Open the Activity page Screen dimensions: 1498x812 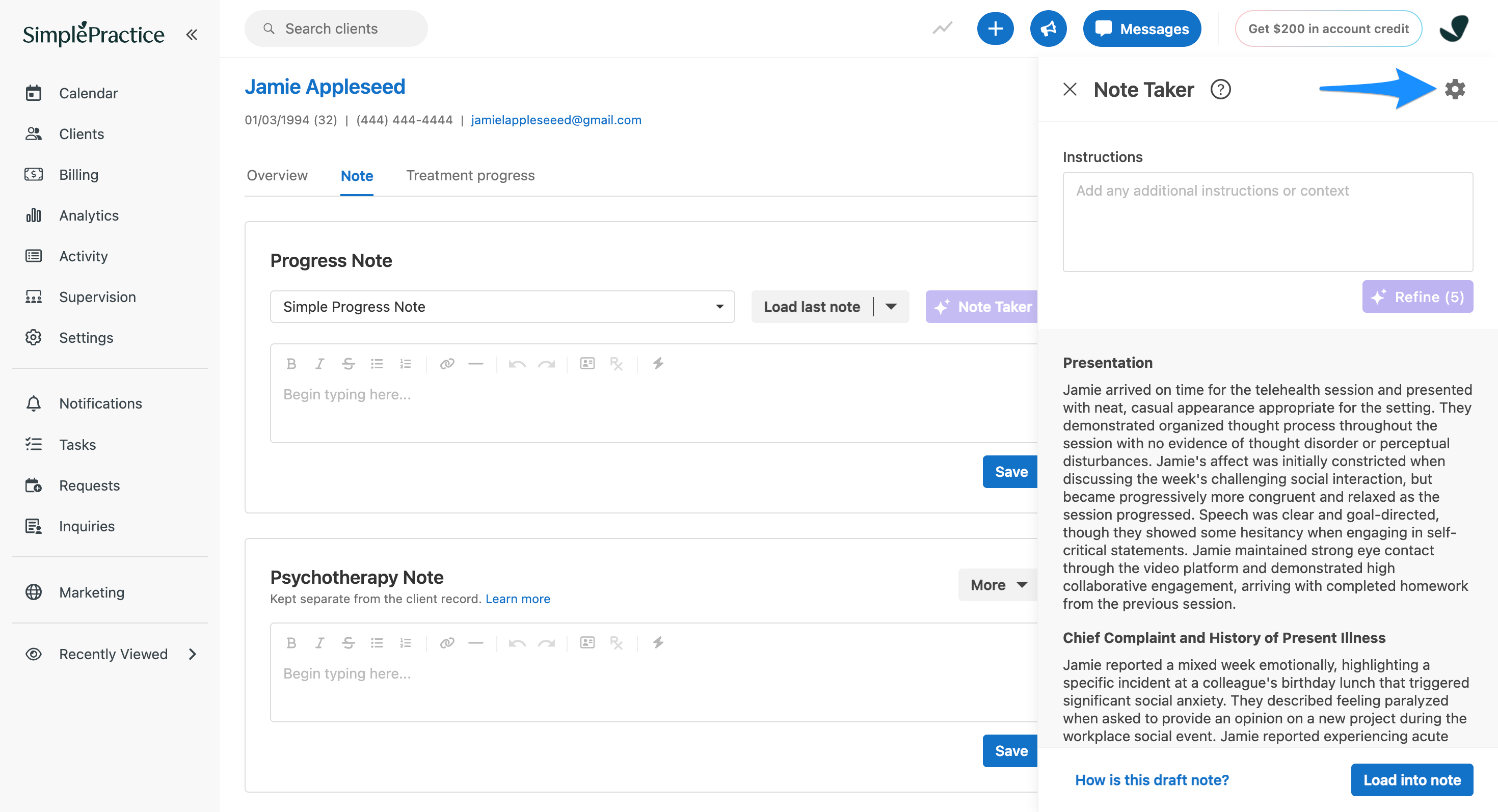click(x=66, y=256)
